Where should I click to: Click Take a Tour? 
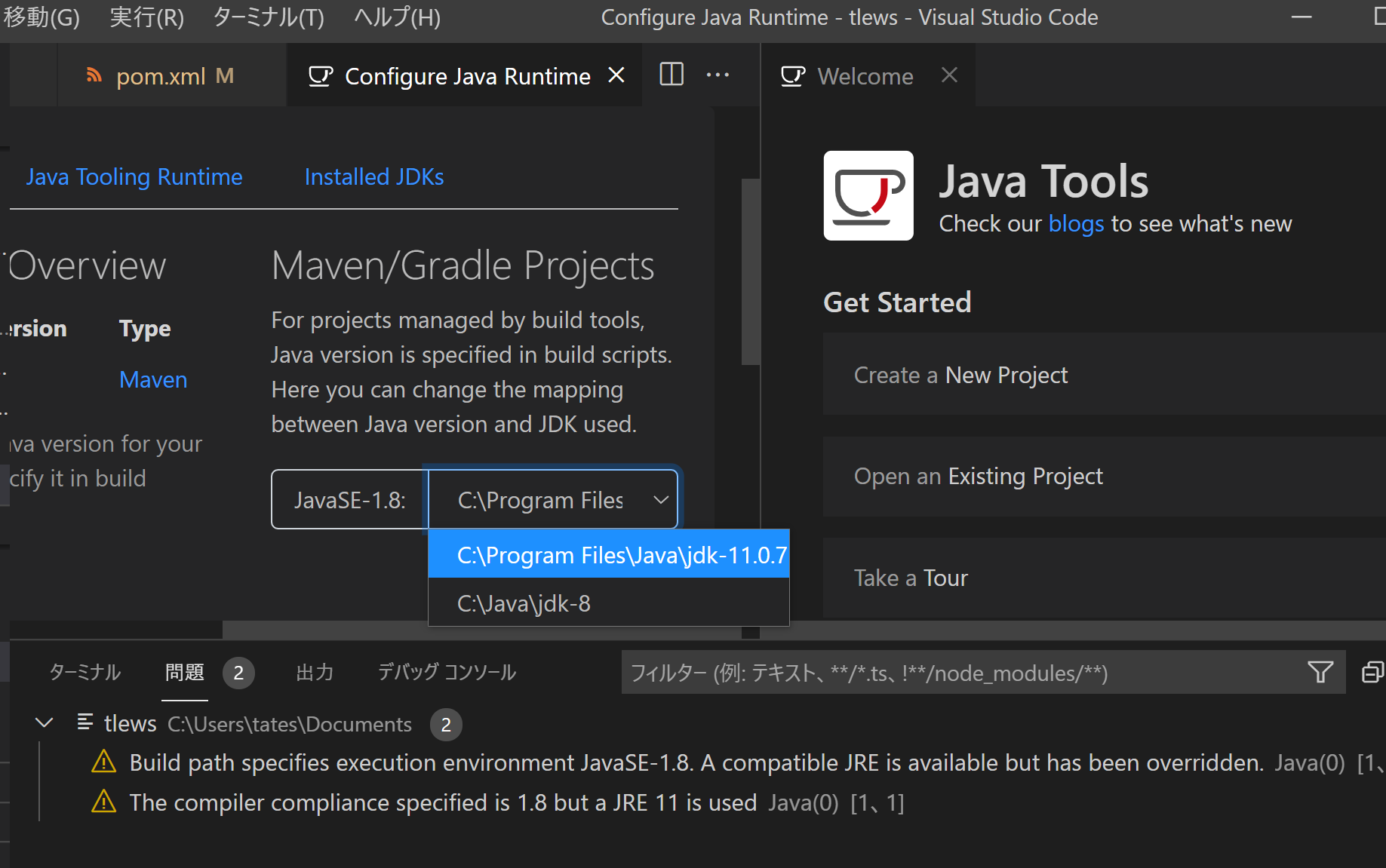tap(1104, 578)
